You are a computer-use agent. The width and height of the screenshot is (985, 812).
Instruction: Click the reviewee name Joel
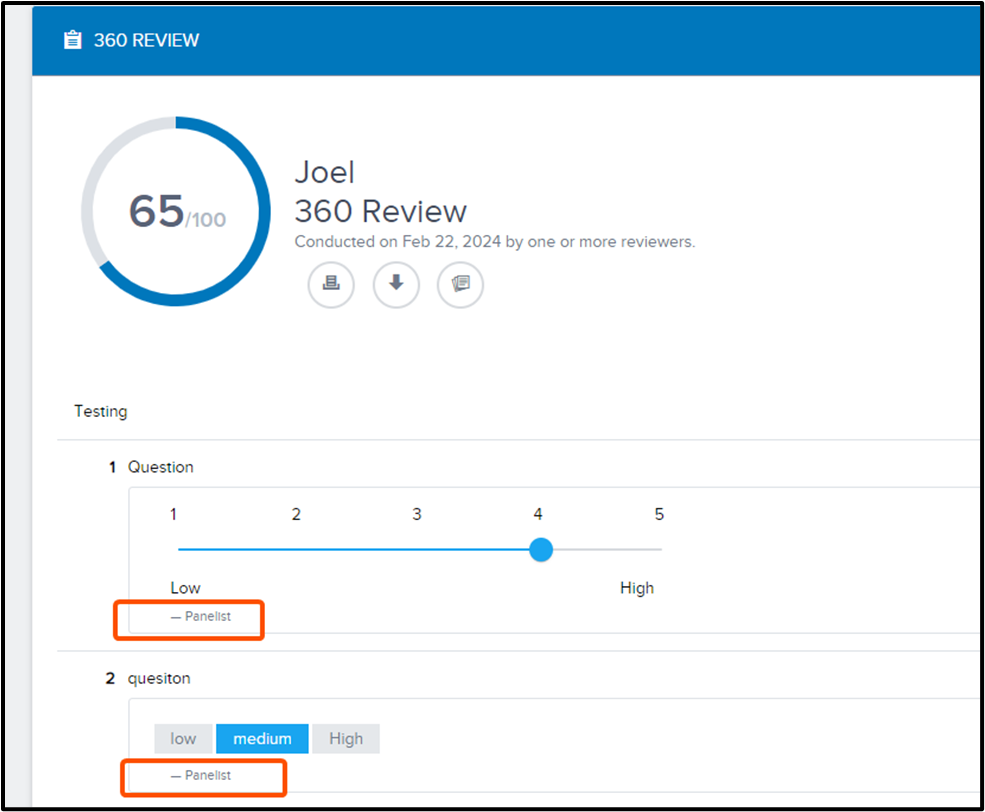coord(324,172)
